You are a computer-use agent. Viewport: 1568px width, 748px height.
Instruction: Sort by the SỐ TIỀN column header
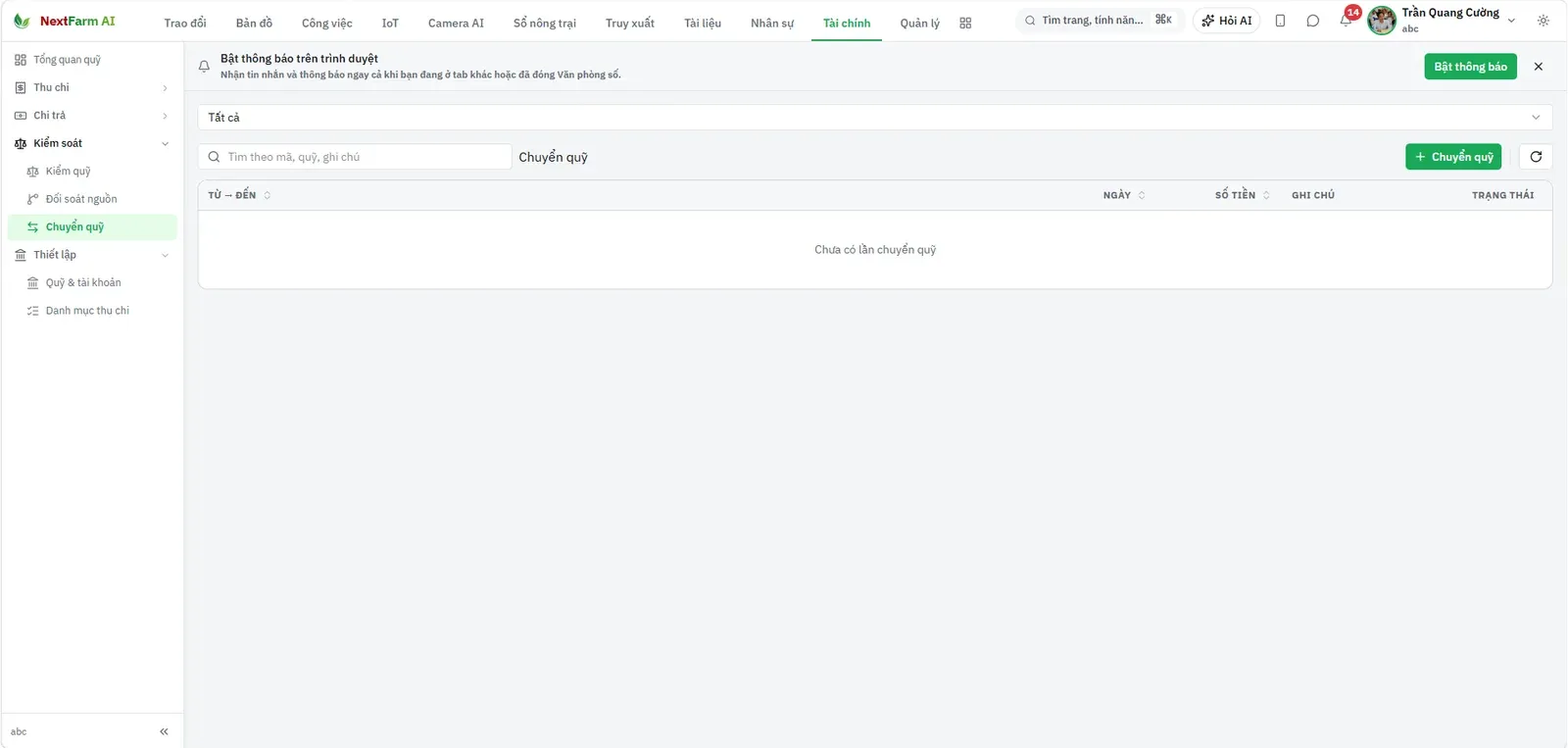tap(1243, 195)
